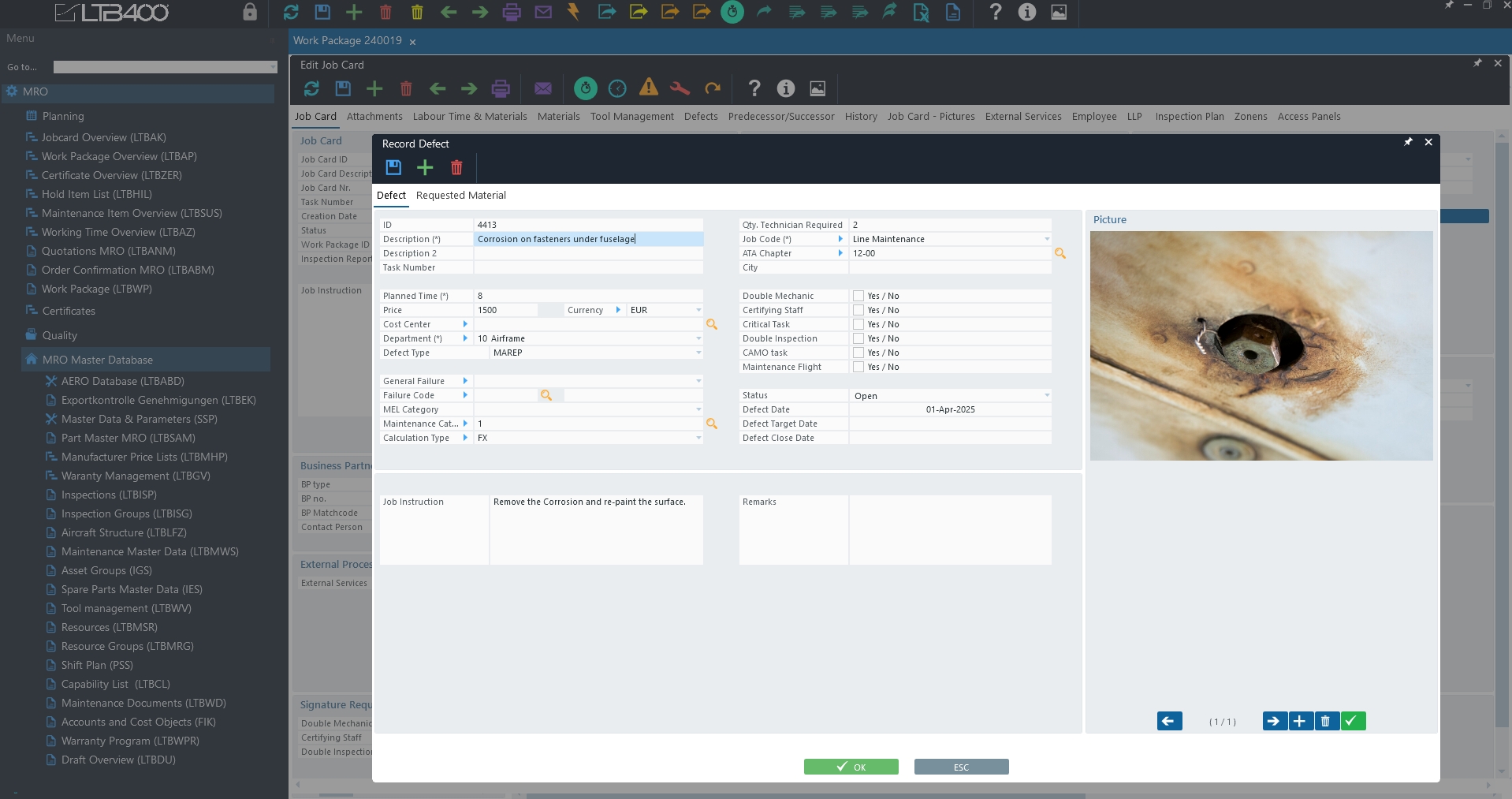
Task: Enable the Critical Task checkbox
Action: 858,324
